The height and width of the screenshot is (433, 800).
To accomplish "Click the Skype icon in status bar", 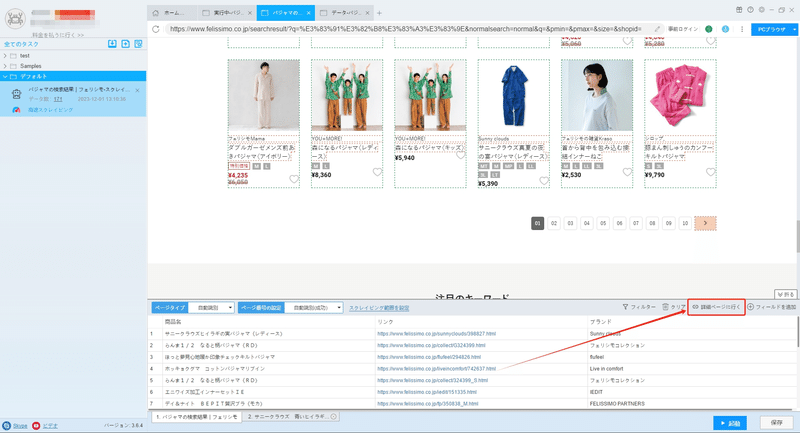I will (7, 425).
